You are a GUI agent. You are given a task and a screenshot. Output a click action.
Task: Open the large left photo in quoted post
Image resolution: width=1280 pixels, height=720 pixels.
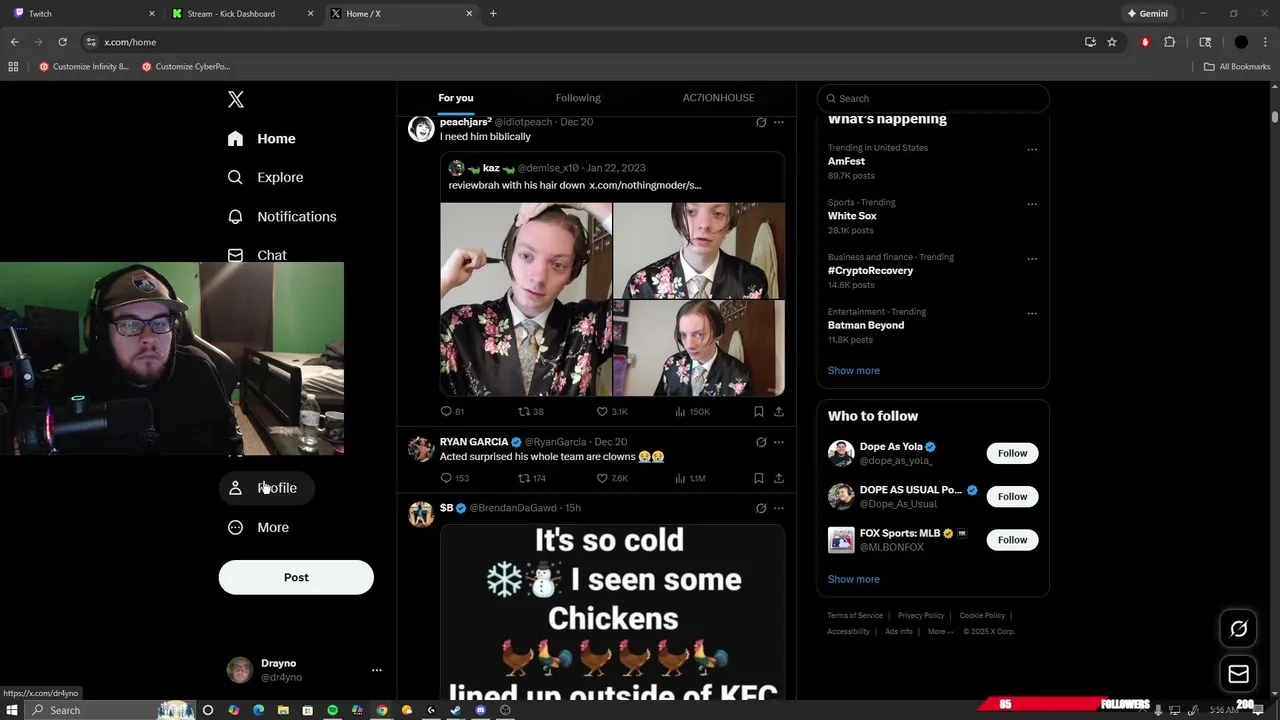(x=526, y=300)
